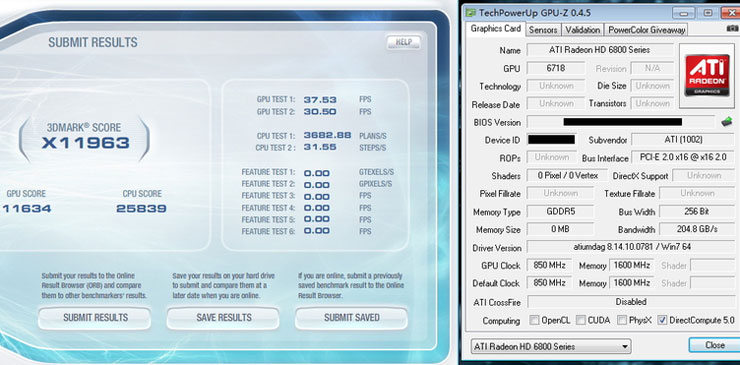Viewport: 740px width, 365px height.
Task: Click the ATI Radeon logo image
Action: (706, 76)
